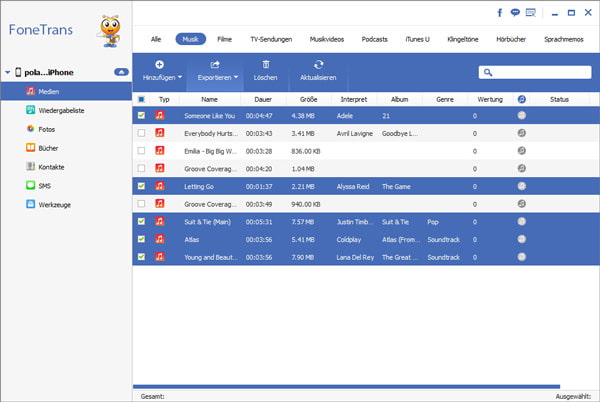Sort by the Name column header
This screenshot has width=600, height=402.
[210, 99]
